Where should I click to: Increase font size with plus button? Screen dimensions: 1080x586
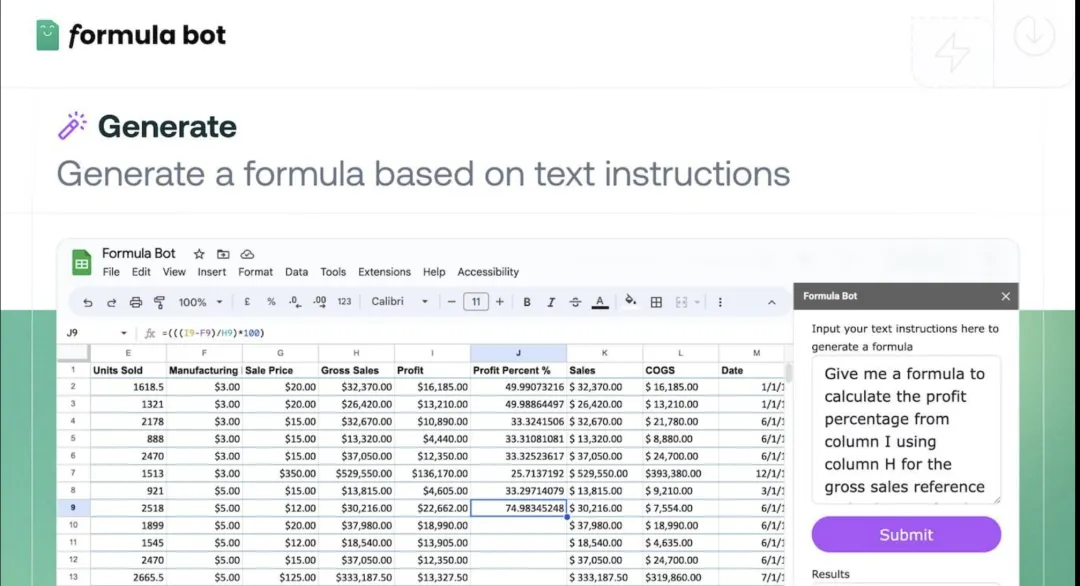point(499,302)
